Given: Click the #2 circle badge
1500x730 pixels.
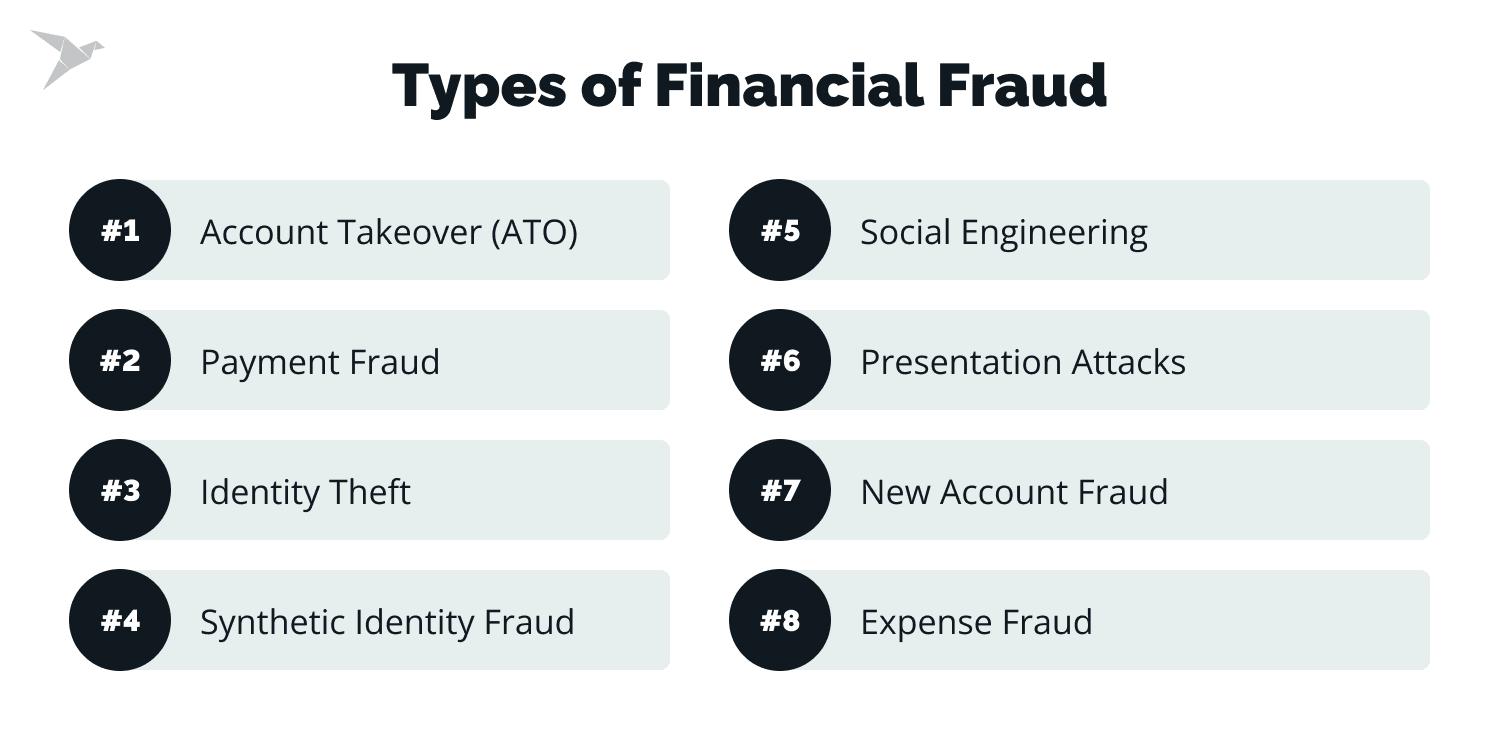Looking at the screenshot, I should [119, 360].
